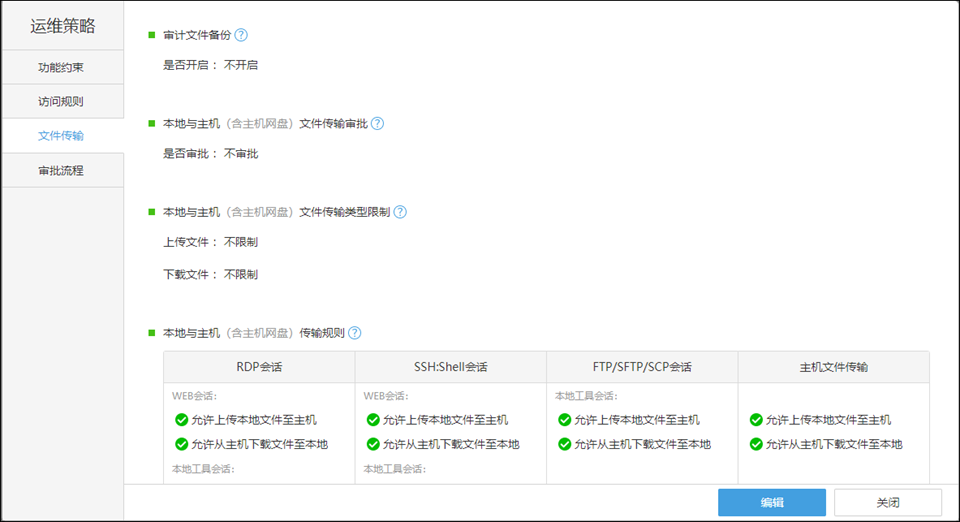960x522 pixels.
Task: Click FTP/SFTP/SCP会话 green check for 允许上传本地文件至主机
Action: pos(565,420)
